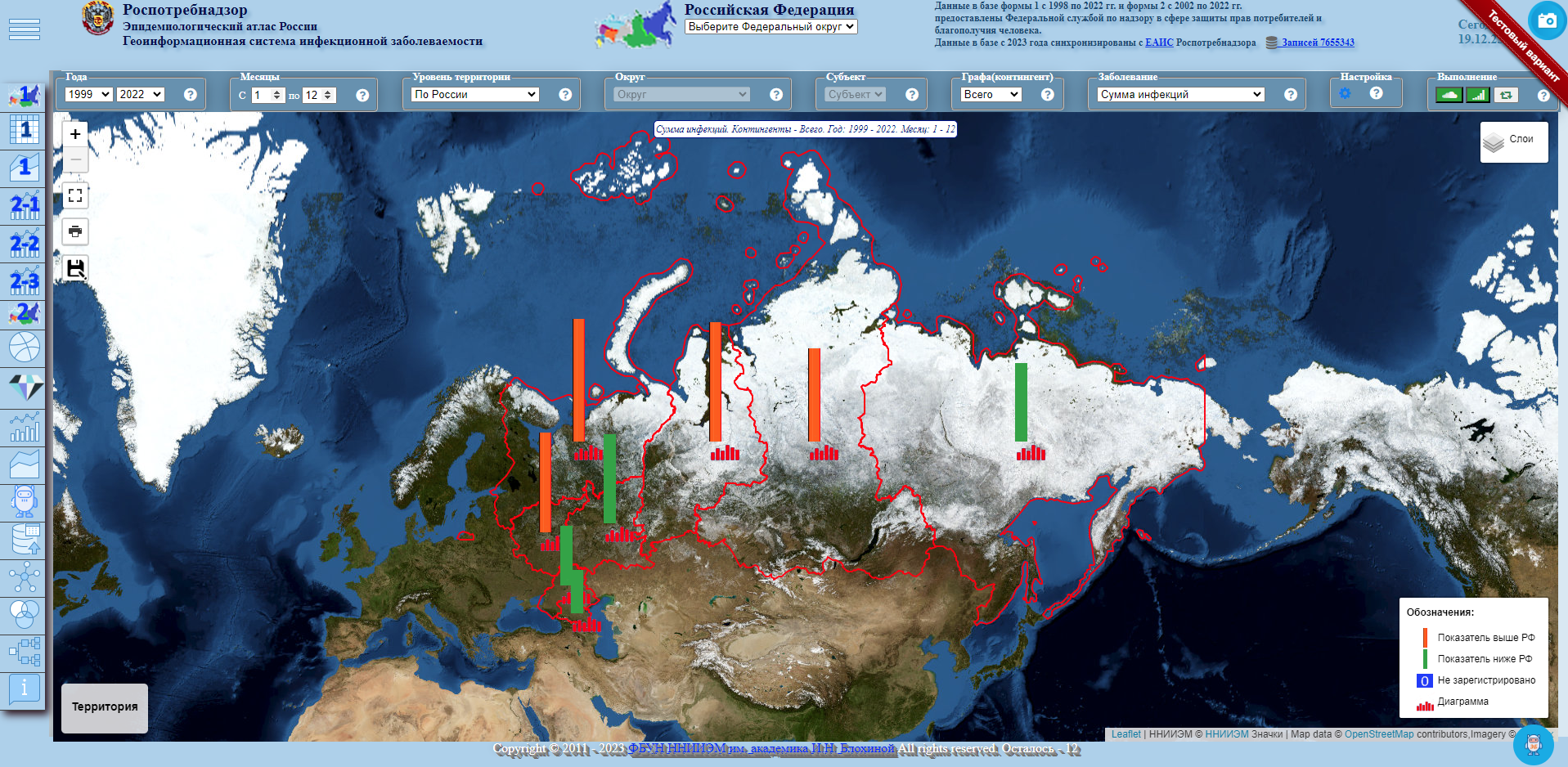Open settings gear under Настройка
Image resolution: width=1568 pixels, height=767 pixels.
tap(1345, 94)
